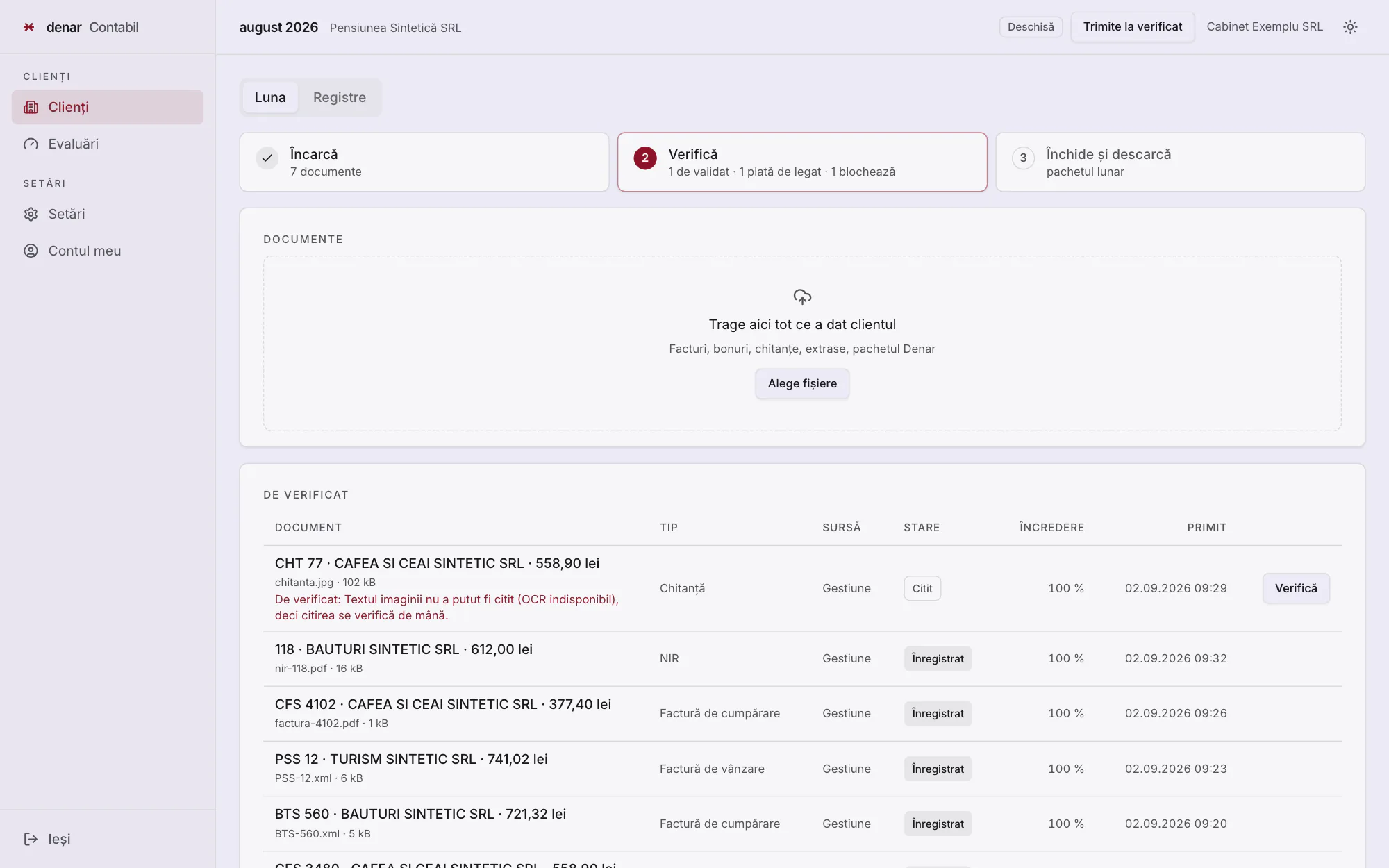Select the Încarcă step card
The image size is (1389, 868).
(424, 162)
